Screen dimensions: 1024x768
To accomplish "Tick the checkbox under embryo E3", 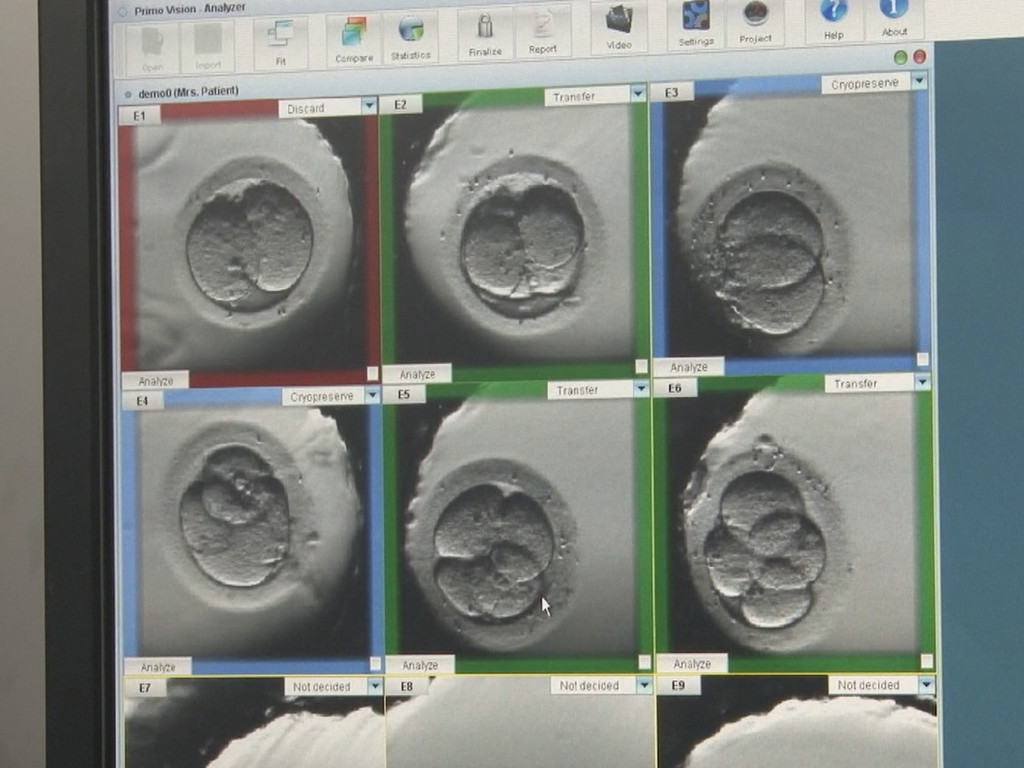I will point(922,359).
